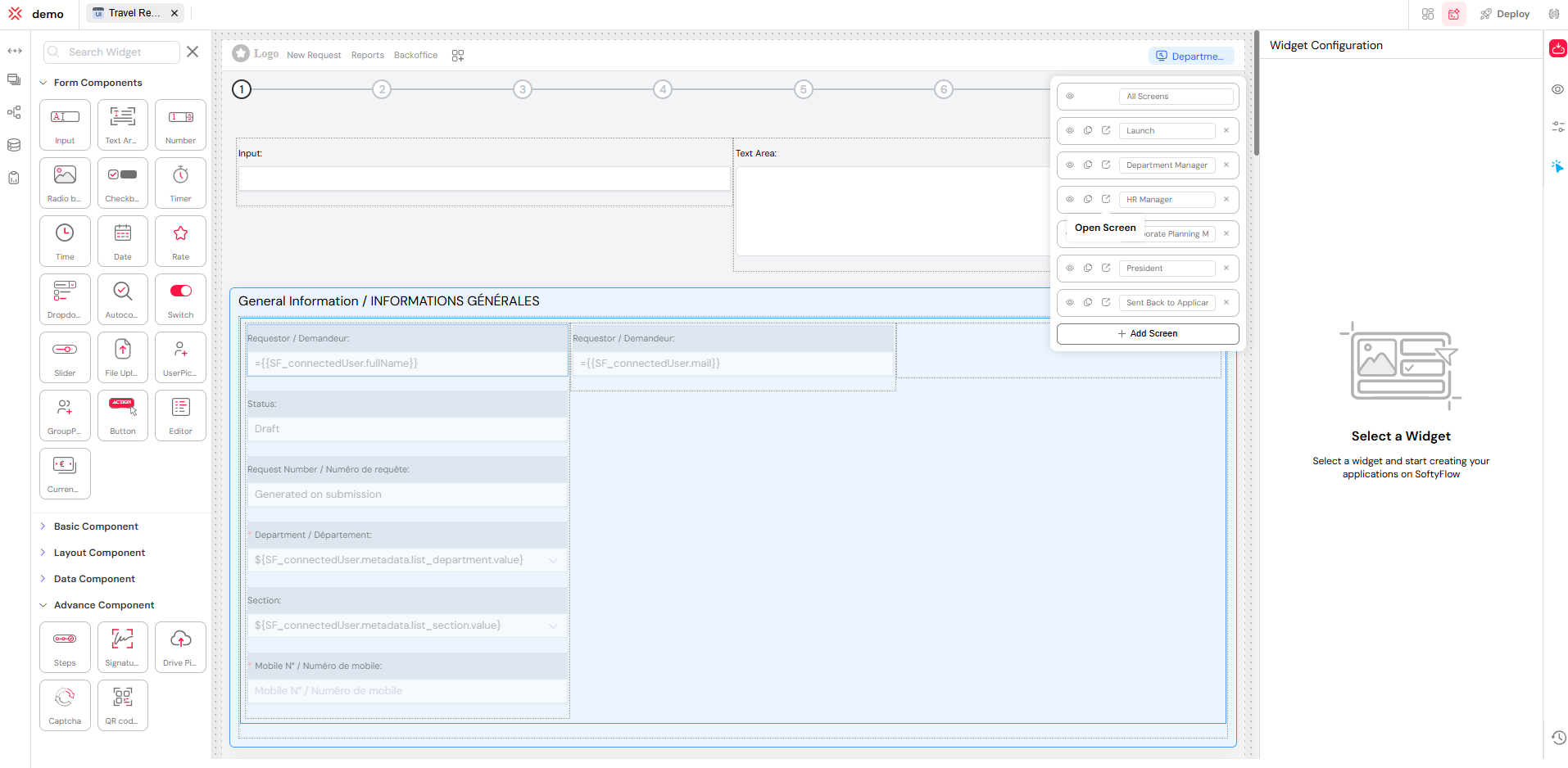Open the Department dropdown in the form
The image size is (1568, 768).
[x=553, y=559]
